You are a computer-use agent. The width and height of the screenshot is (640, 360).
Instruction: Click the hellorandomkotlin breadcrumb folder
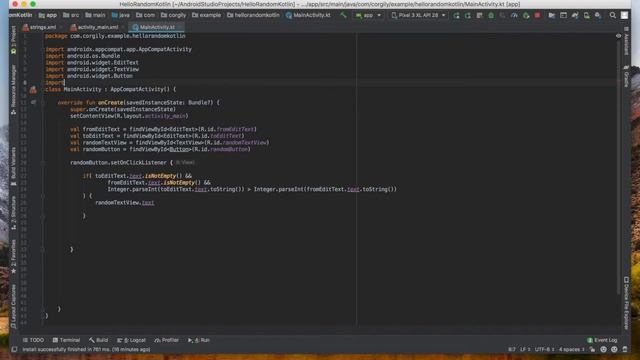point(253,16)
